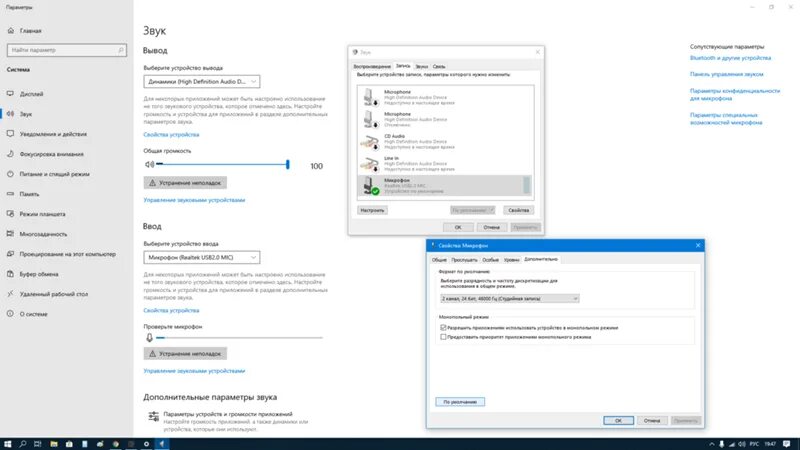This screenshot has height=450, width=800.
Task: Open notification center in system tray
Action: [x=787, y=444]
